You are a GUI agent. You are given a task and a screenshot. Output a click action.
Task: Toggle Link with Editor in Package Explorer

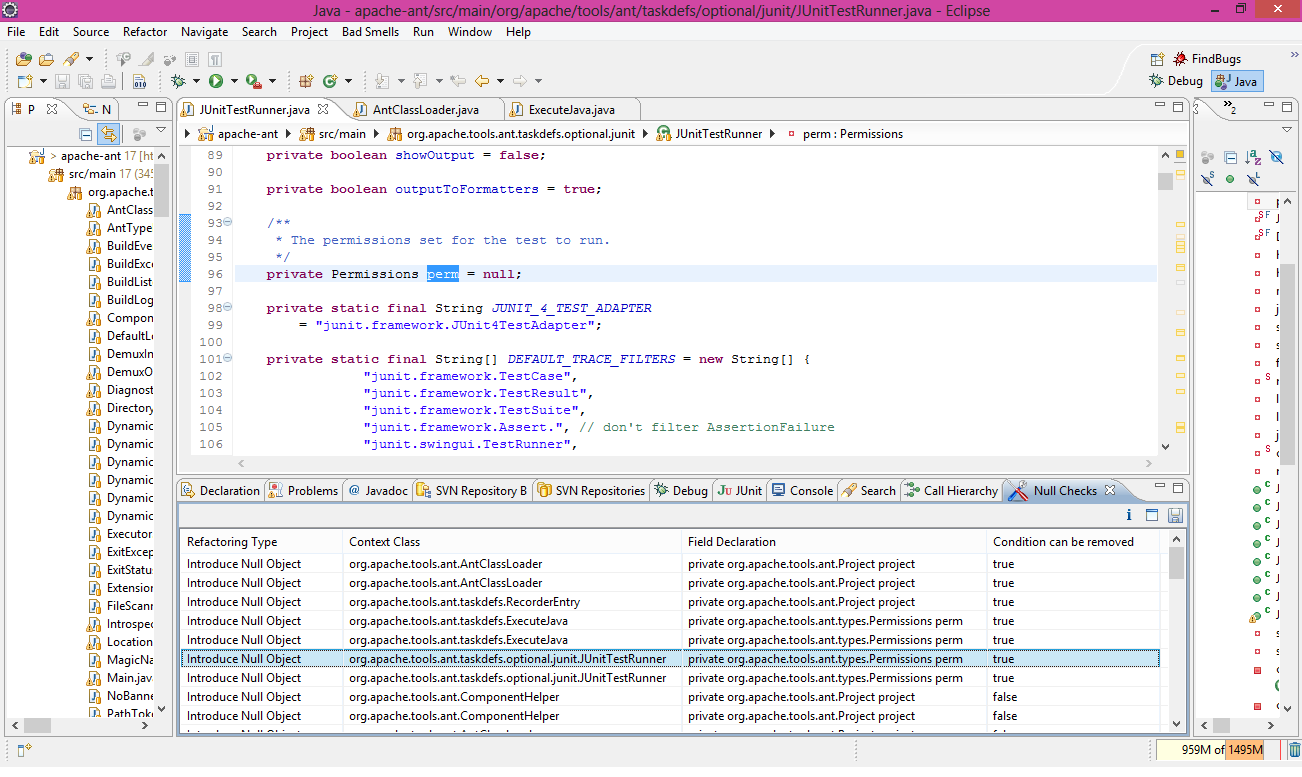pos(108,134)
